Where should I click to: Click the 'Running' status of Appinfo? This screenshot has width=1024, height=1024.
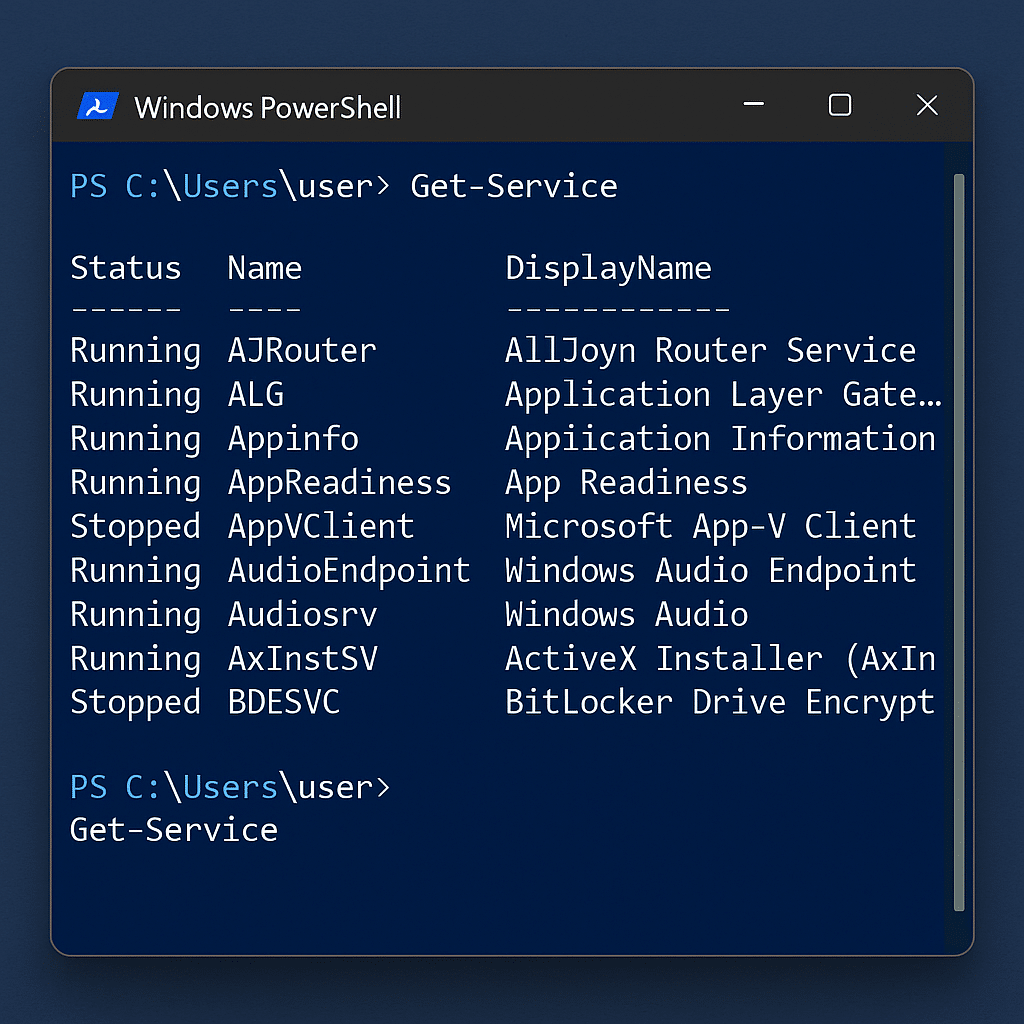135,439
